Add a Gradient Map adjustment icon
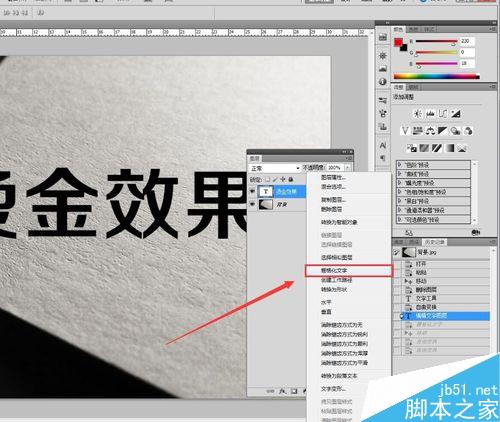The width and height of the screenshot is (500, 422). click(x=450, y=148)
